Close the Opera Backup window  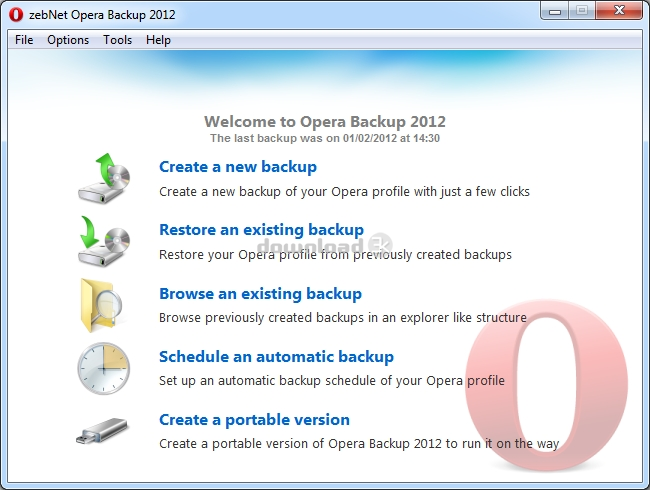click(619, 10)
